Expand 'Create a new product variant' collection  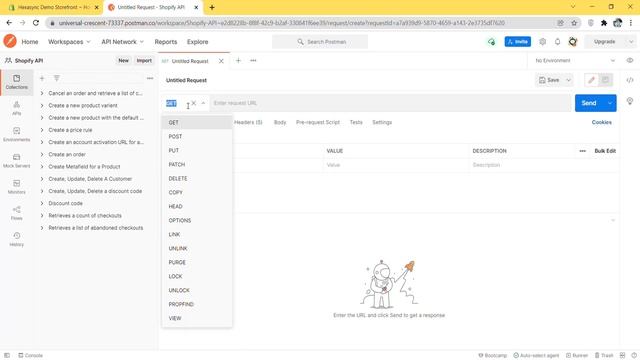point(42,105)
